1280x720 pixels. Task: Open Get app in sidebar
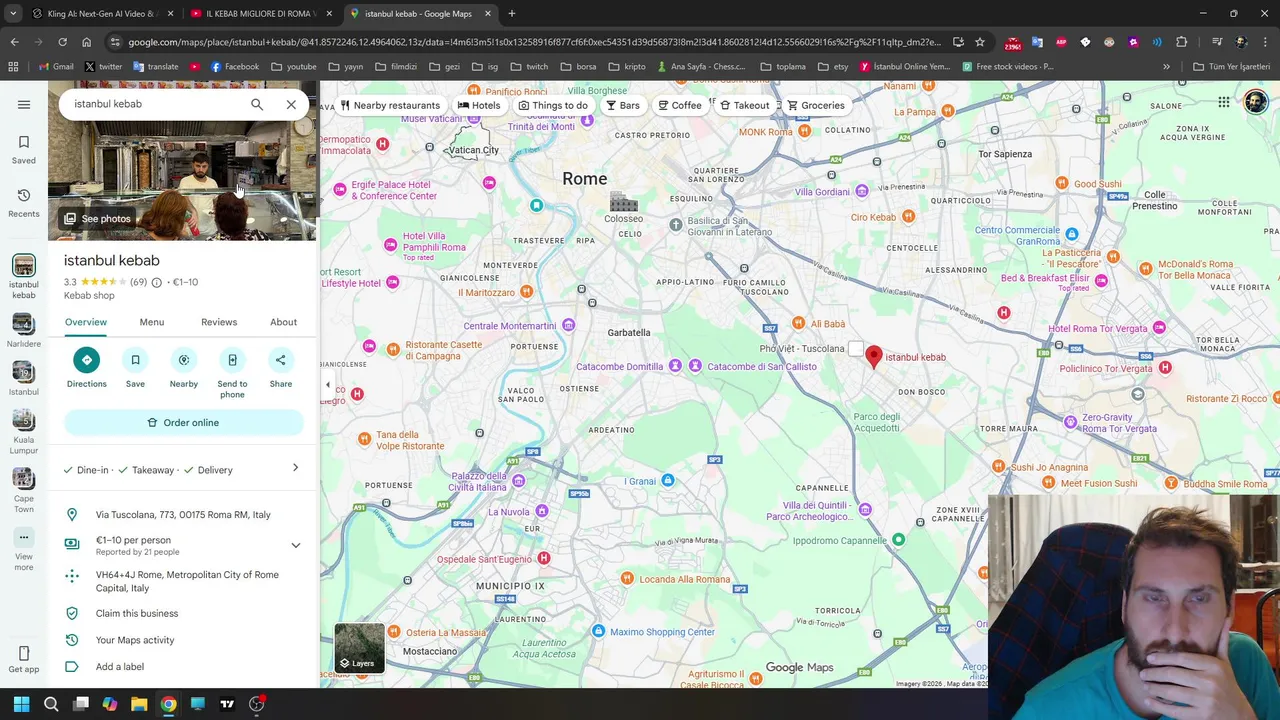(x=24, y=660)
